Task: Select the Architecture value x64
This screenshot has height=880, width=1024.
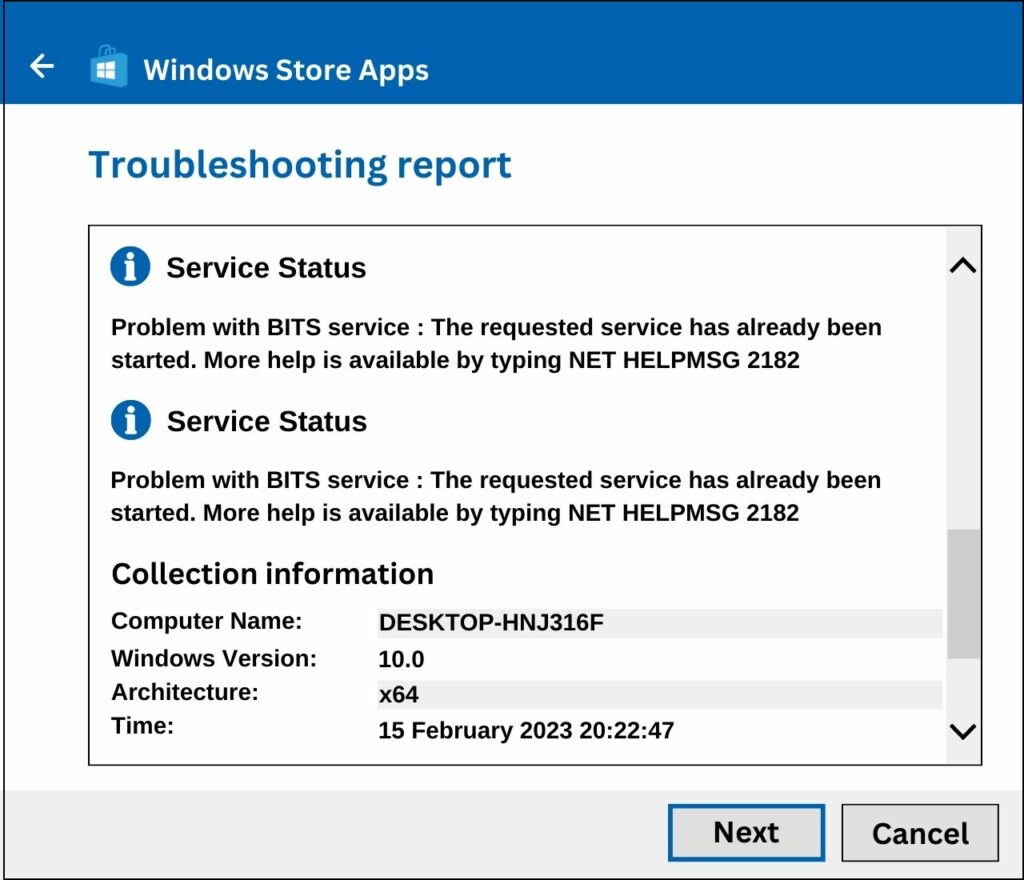Action: 398,695
